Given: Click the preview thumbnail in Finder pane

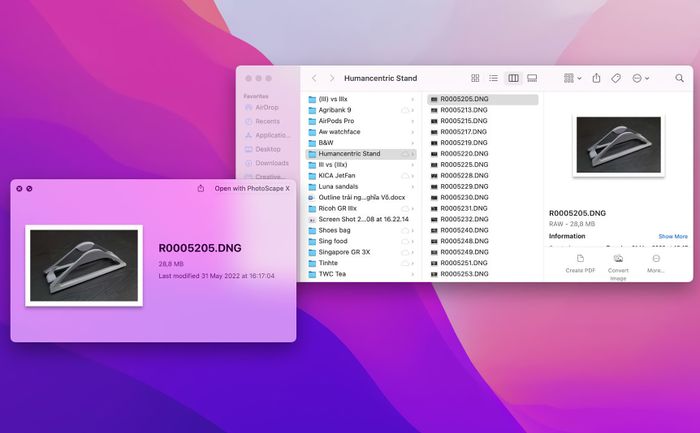Looking at the screenshot, I should coord(618,145).
